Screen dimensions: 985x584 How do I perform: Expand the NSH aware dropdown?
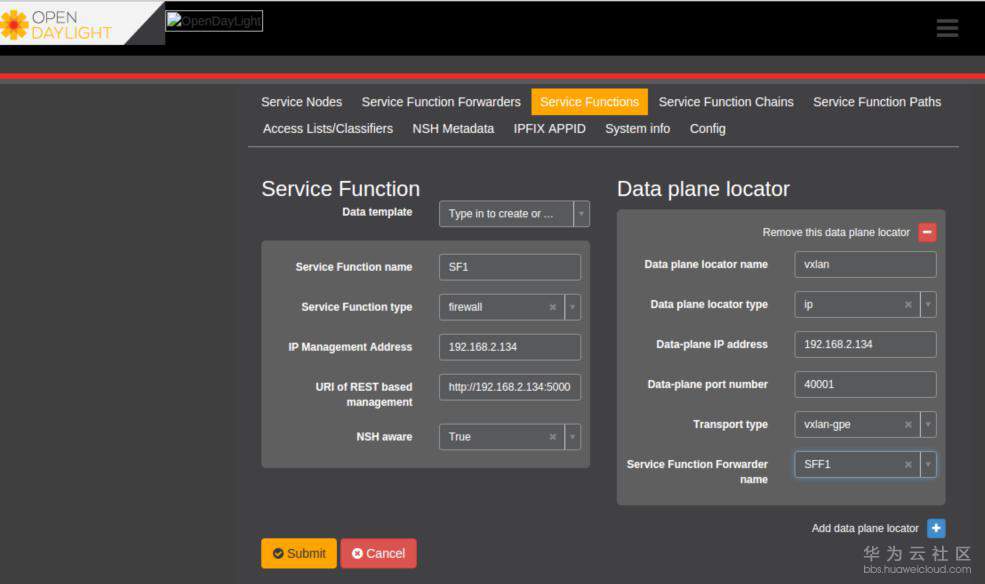(574, 437)
